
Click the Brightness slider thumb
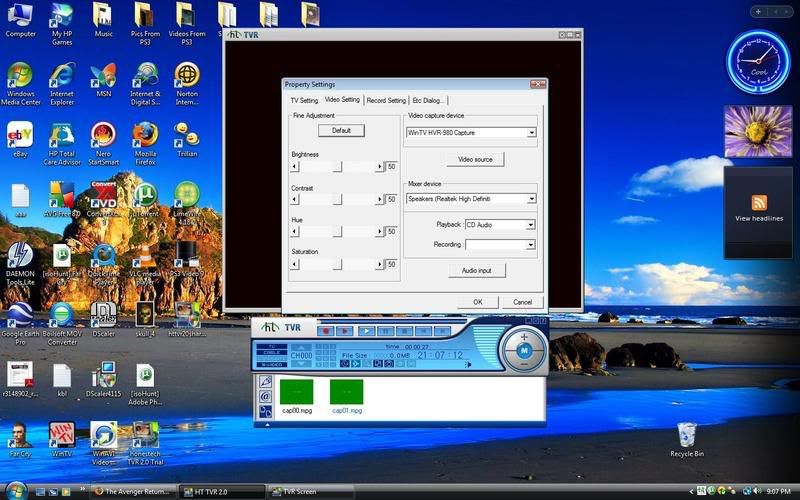coord(338,167)
